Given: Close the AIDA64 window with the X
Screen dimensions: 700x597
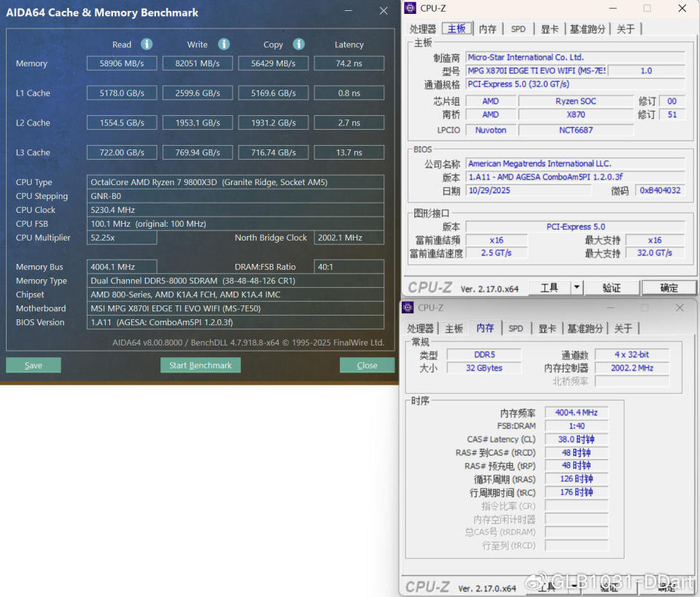Looking at the screenshot, I should tap(383, 11).
